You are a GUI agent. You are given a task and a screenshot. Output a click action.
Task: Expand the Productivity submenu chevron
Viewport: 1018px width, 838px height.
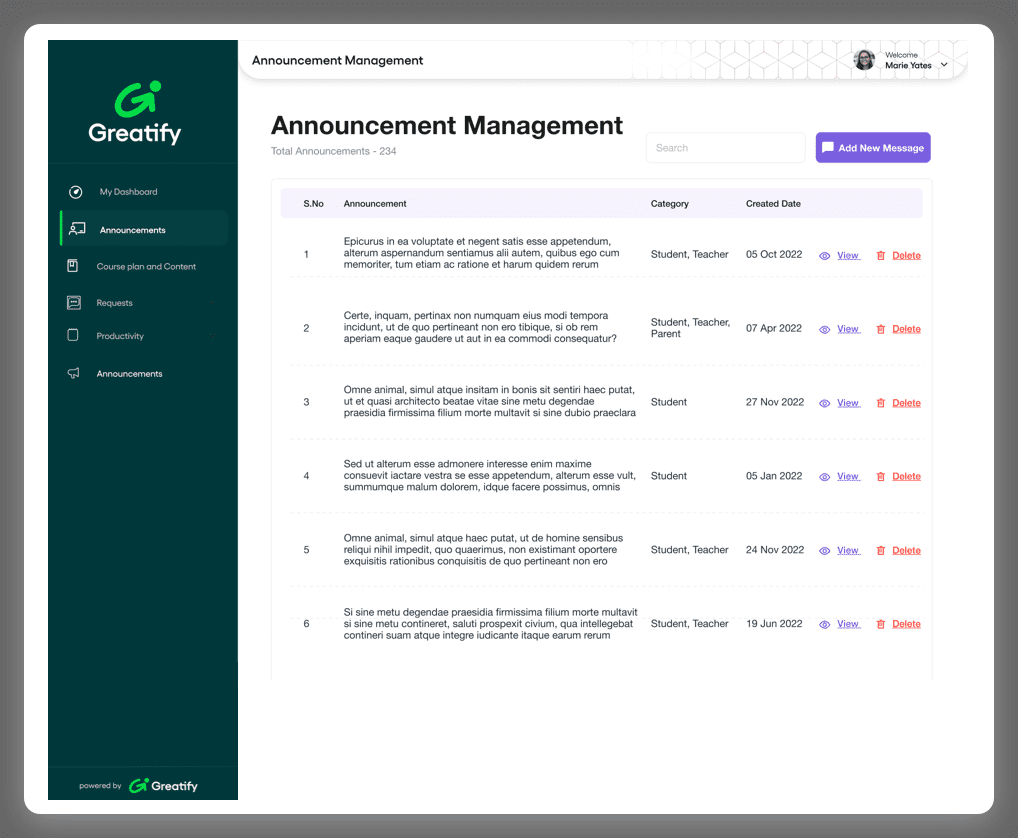(212, 336)
